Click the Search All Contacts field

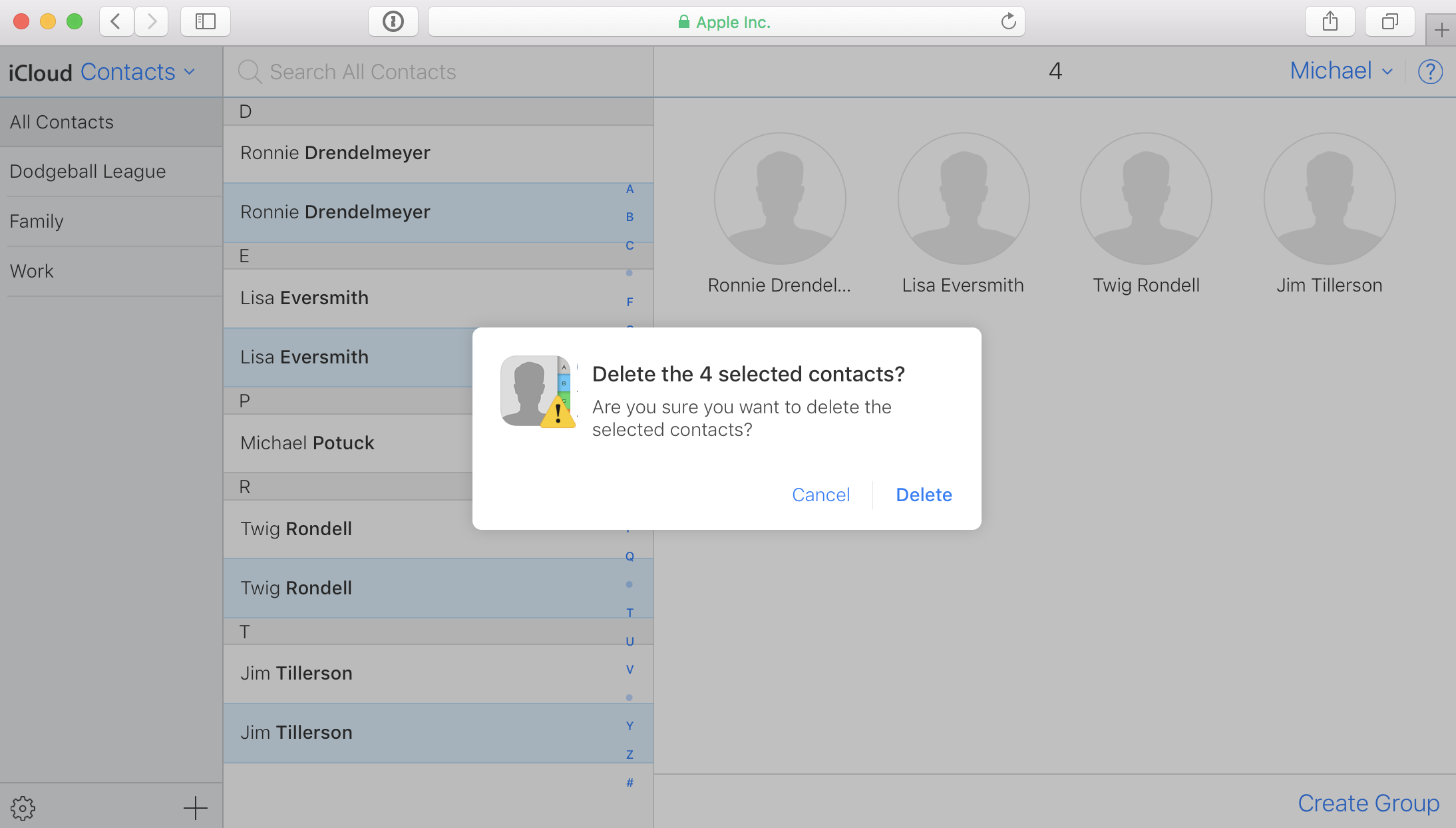point(438,71)
